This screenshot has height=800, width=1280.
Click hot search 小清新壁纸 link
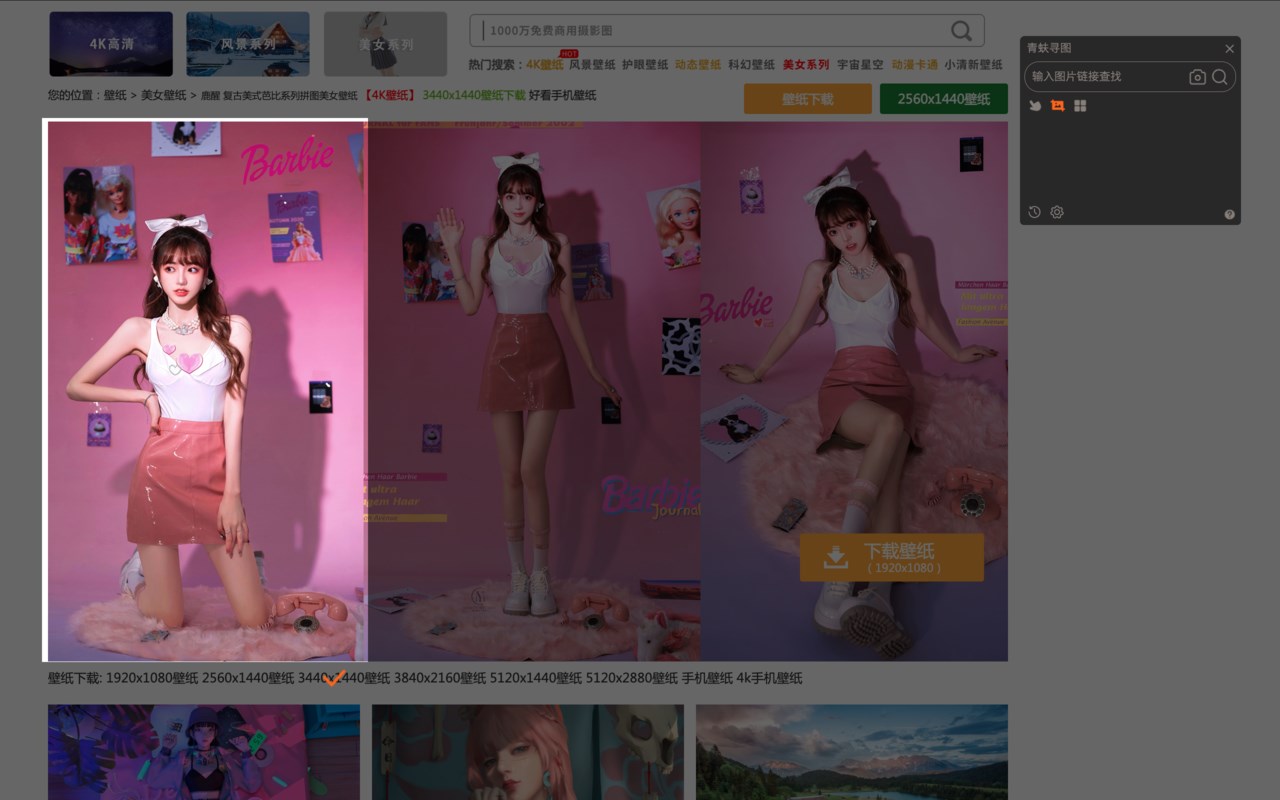(973, 64)
